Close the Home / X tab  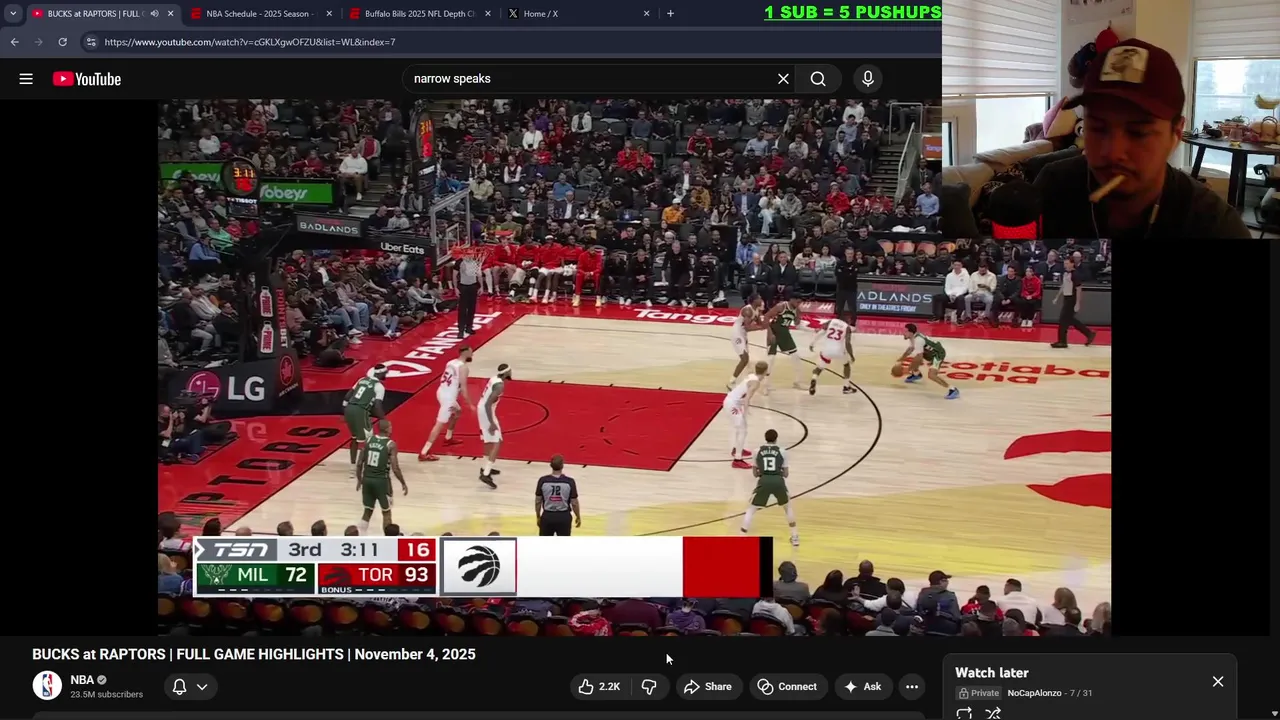(646, 14)
